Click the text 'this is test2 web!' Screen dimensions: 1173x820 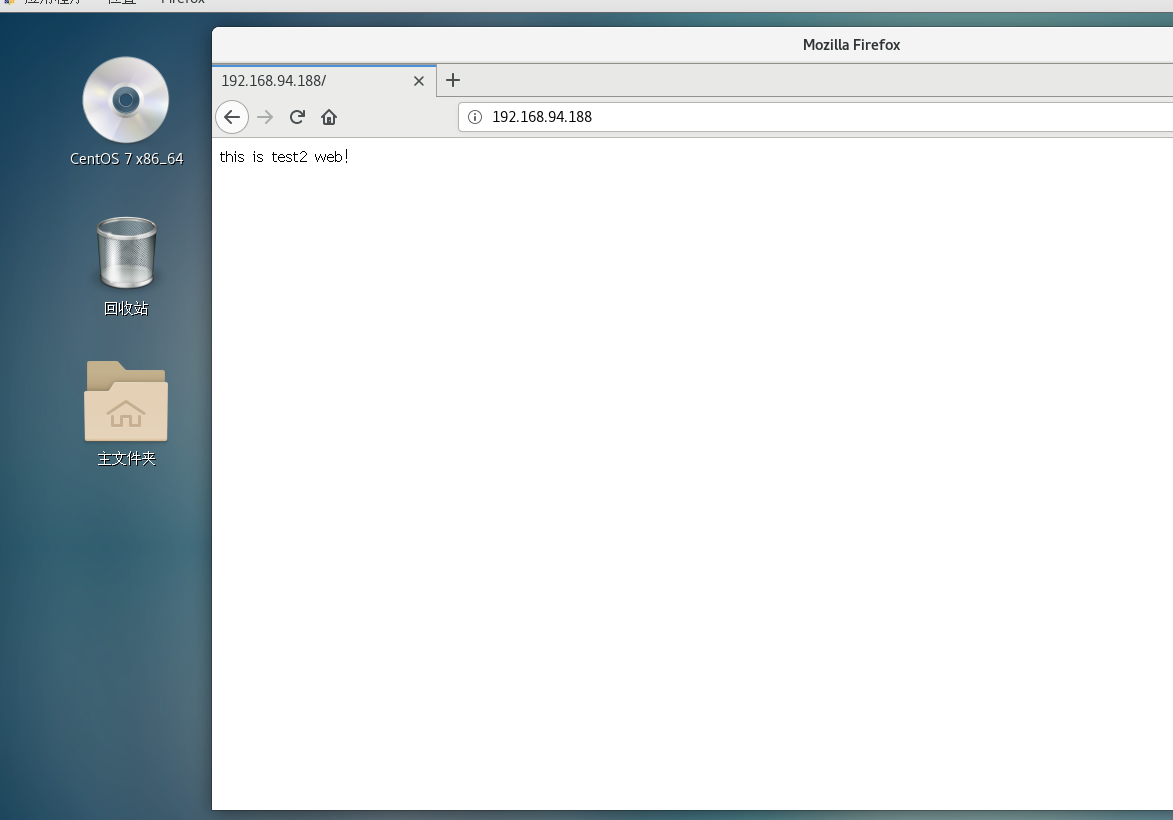point(284,156)
